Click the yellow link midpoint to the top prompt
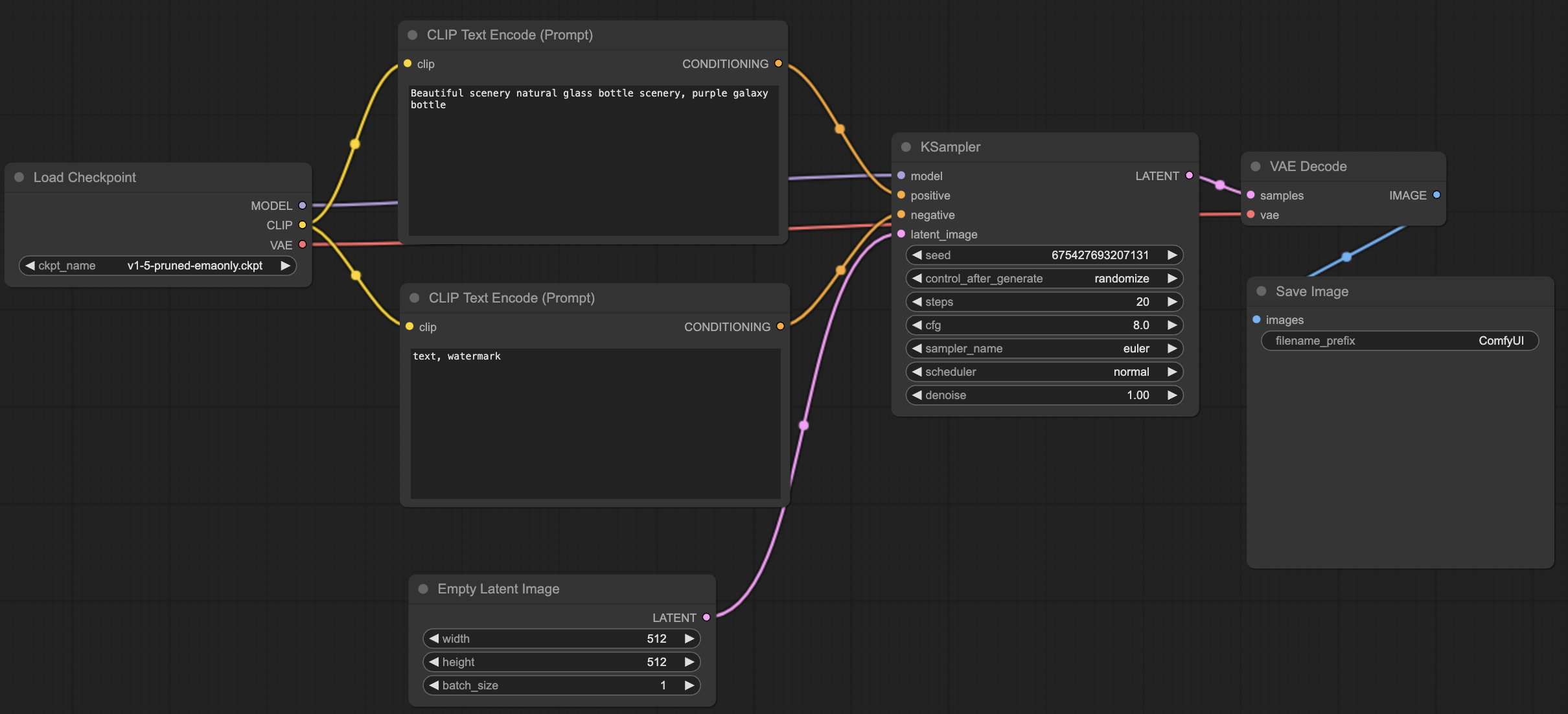Viewport: 1568px width, 714px height. pyautogui.click(x=355, y=144)
